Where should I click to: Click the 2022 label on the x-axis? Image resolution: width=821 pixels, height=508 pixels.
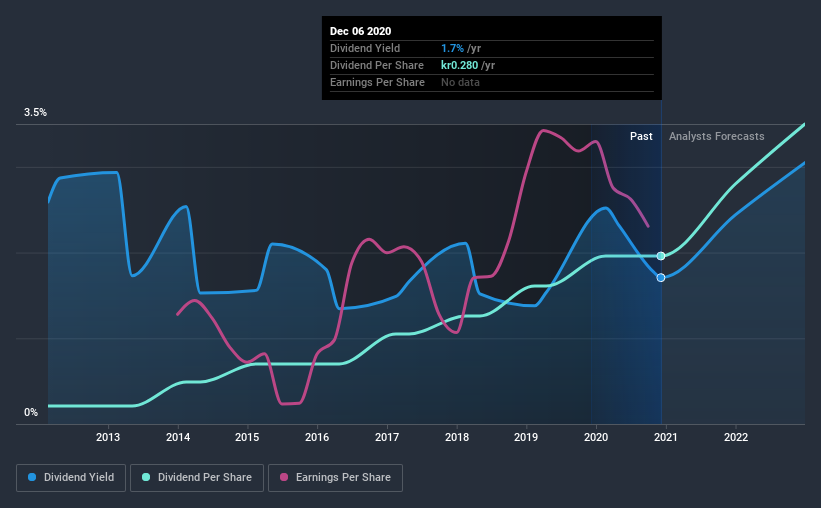point(736,437)
